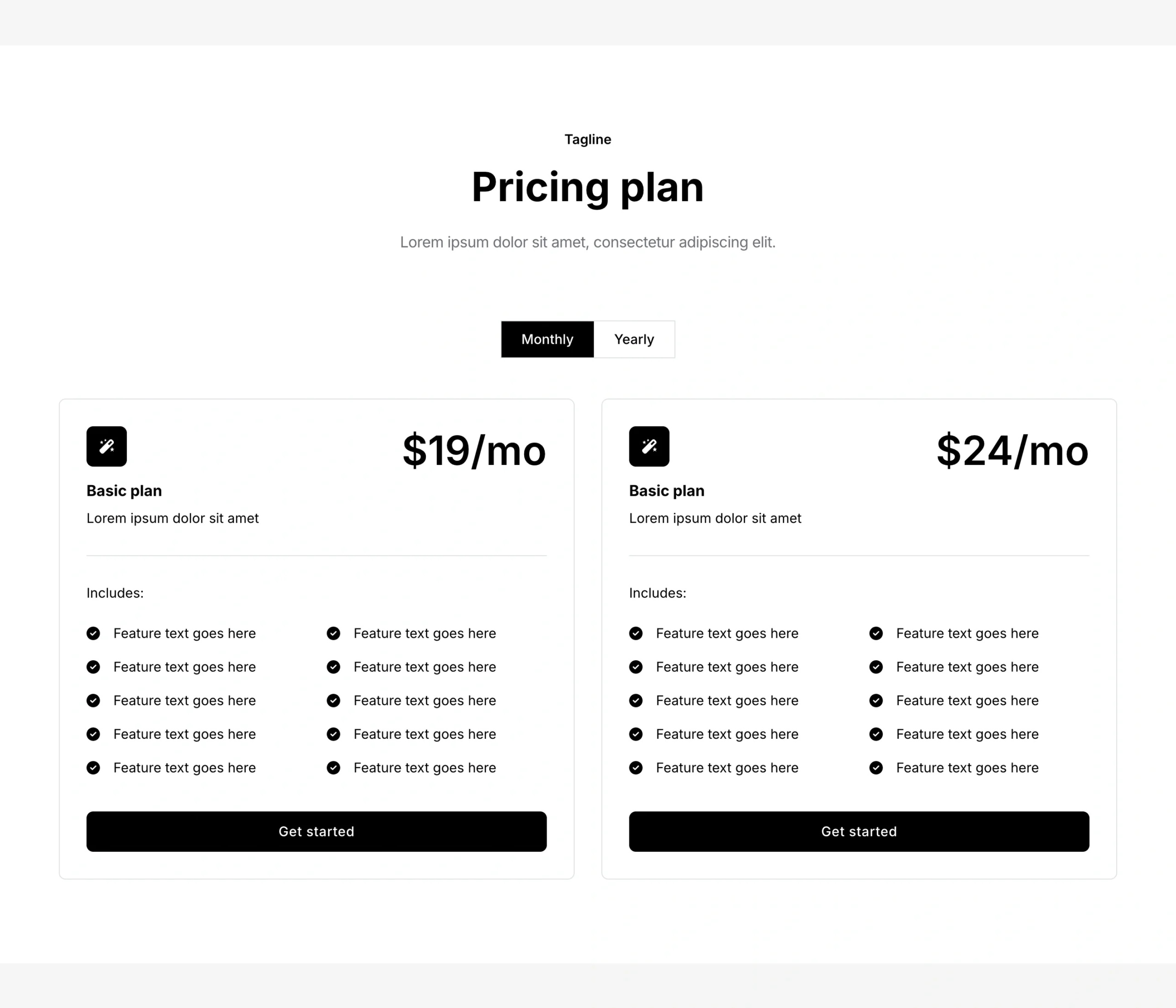Click the checkmark beside the third left-plan feature
This screenshot has width=1176, height=1008.
click(x=93, y=700)
